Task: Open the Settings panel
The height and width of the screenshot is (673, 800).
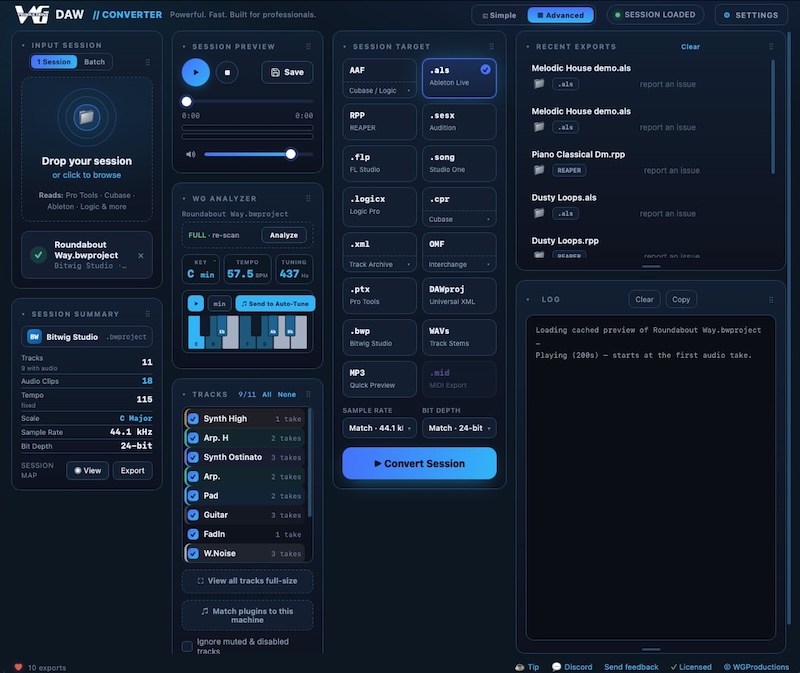Action: pyautogui.click(x=751, y=15)
